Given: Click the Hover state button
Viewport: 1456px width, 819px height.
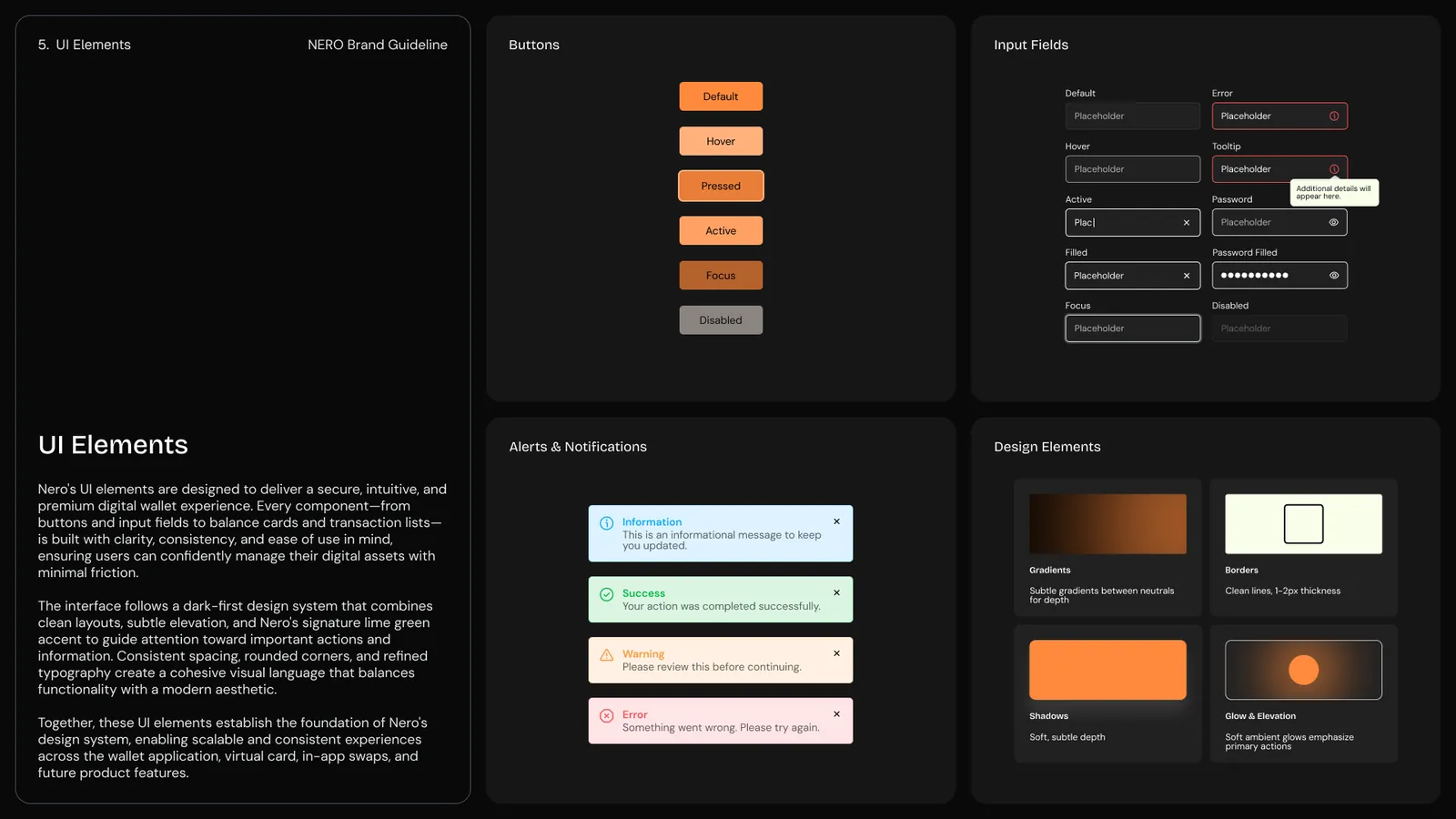Looking at the screenshot, I should [721, 141].
